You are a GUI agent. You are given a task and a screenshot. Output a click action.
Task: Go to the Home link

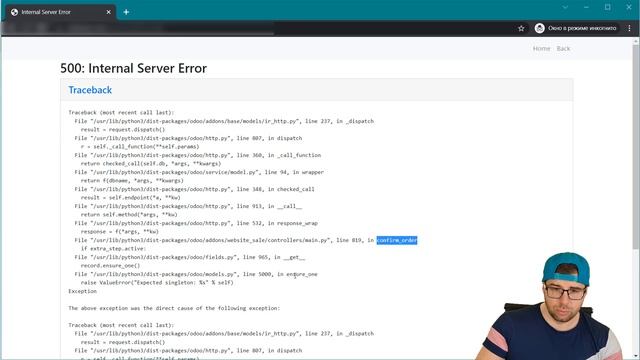click(541, 49)
